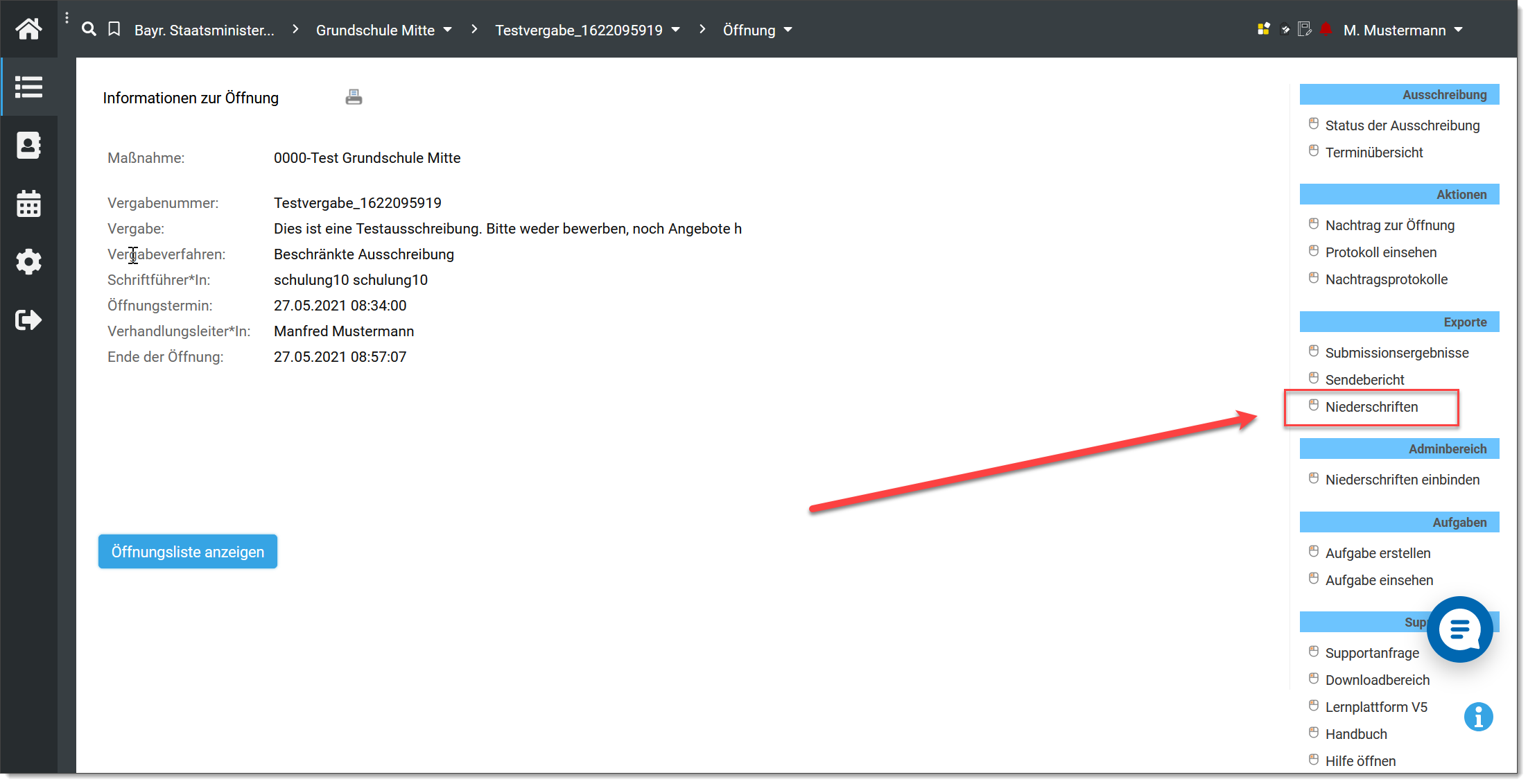Go to the home page icon
Screen dimensions: 1528x784
tap(28, 29)
